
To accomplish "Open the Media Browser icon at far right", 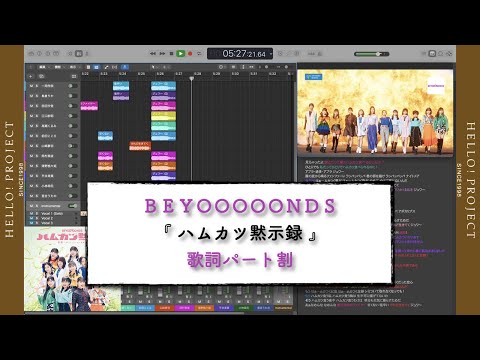I will click(449, 53).
